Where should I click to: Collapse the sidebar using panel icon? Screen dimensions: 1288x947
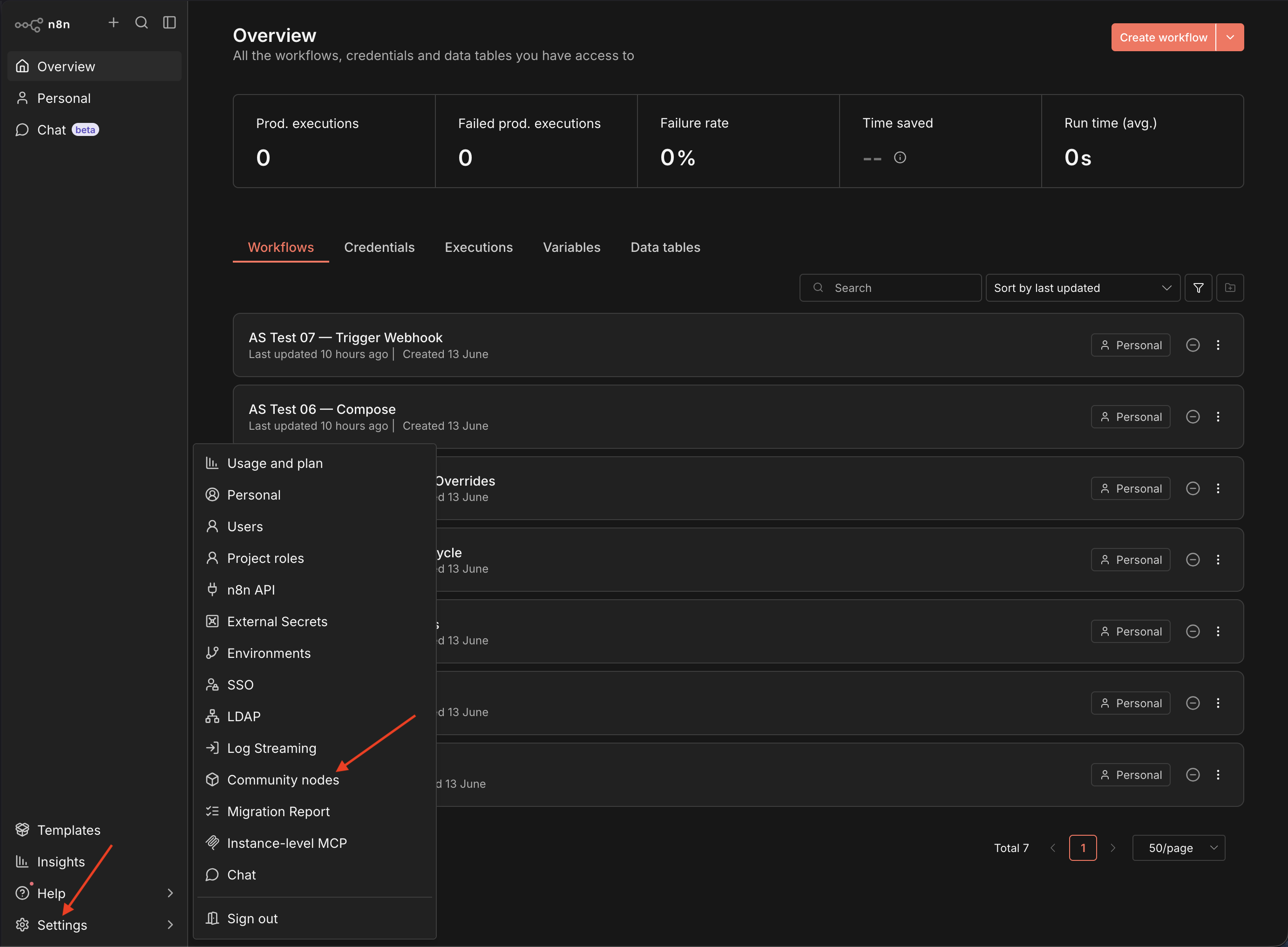[169, 22]
